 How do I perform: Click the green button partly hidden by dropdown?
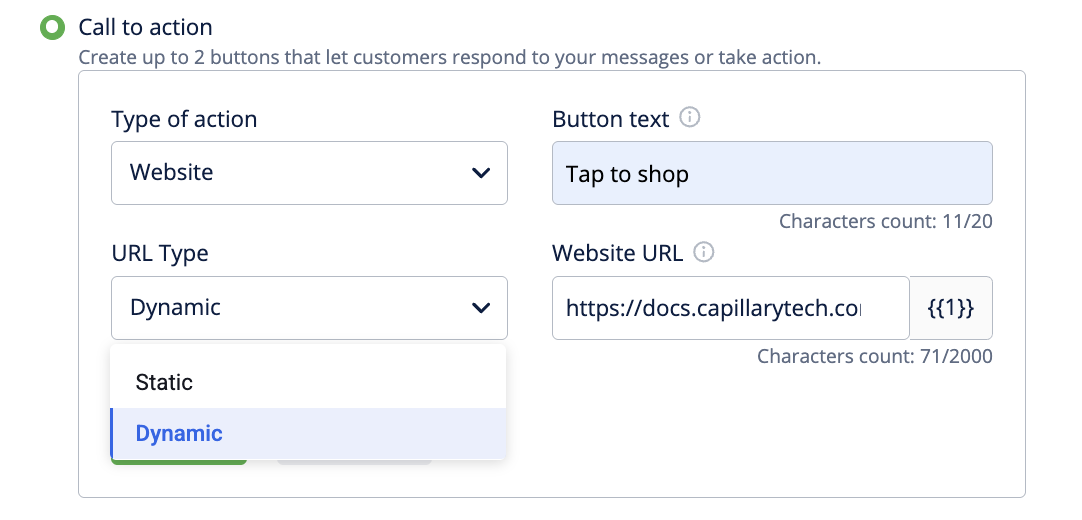[179, 462]
